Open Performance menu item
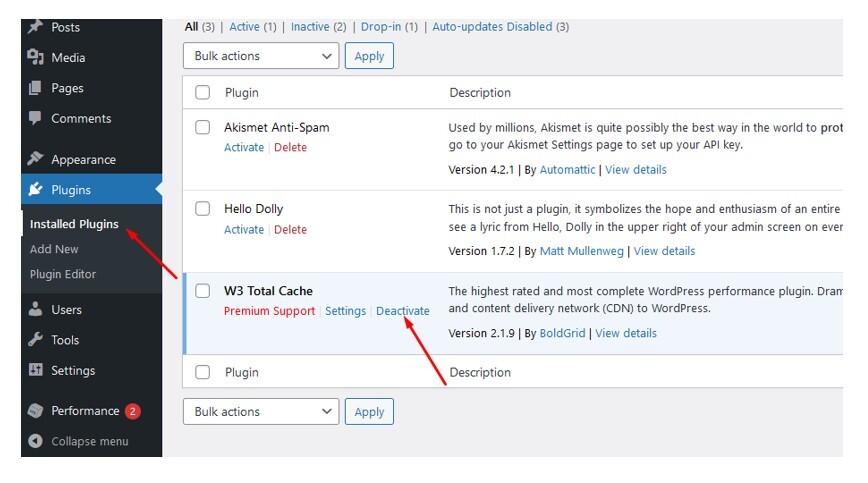 tap(85, 411)
